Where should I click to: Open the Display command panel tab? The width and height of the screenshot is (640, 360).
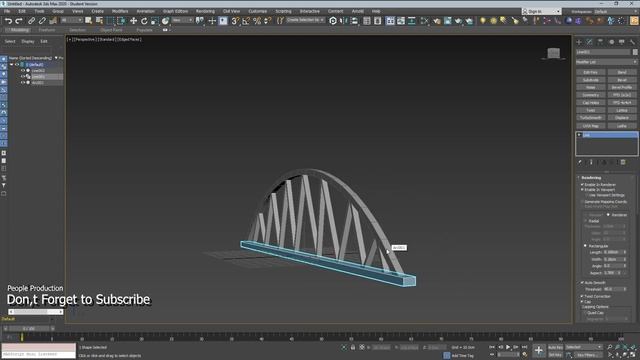[622, 42]
